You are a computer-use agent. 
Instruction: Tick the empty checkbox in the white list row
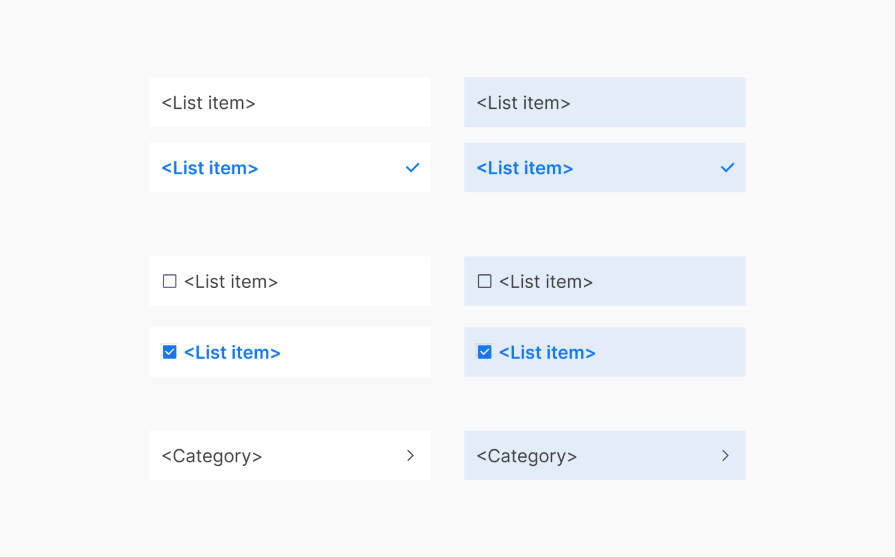(170, 282)
